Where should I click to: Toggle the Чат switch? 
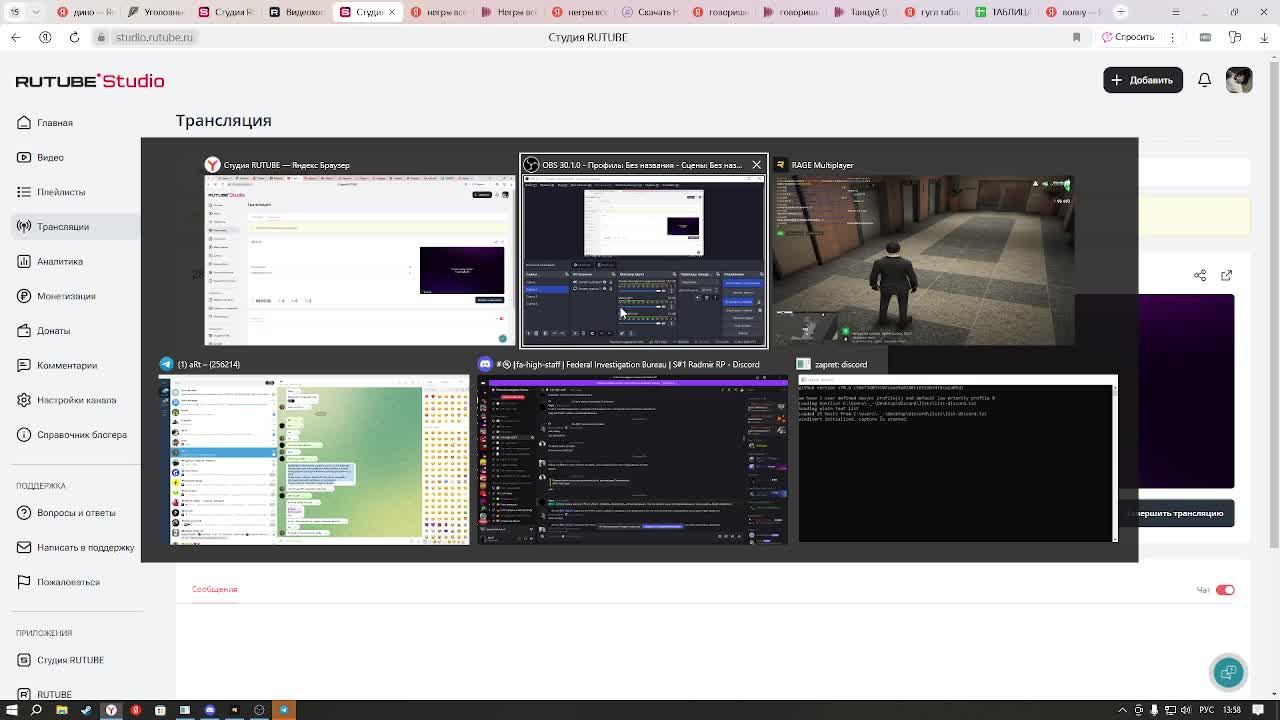pyautogui.click(x=1225, y=590)
